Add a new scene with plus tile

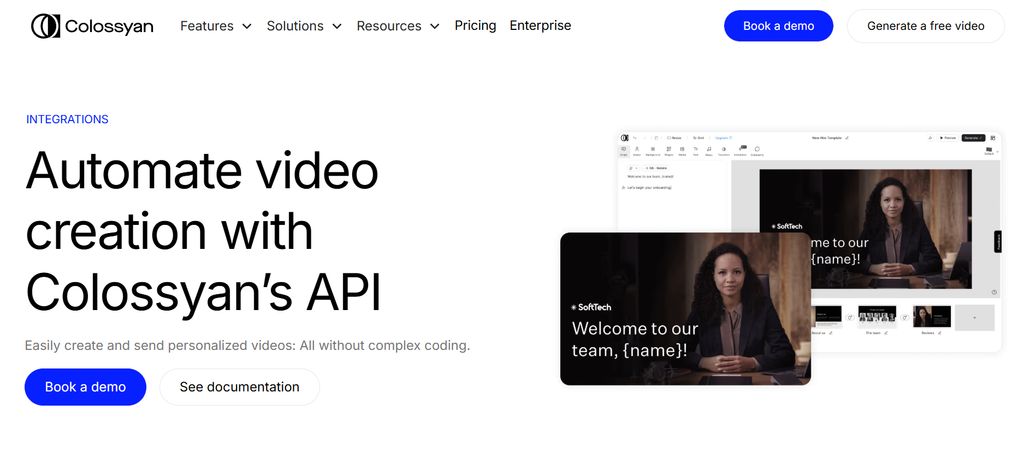click(974, 317)
